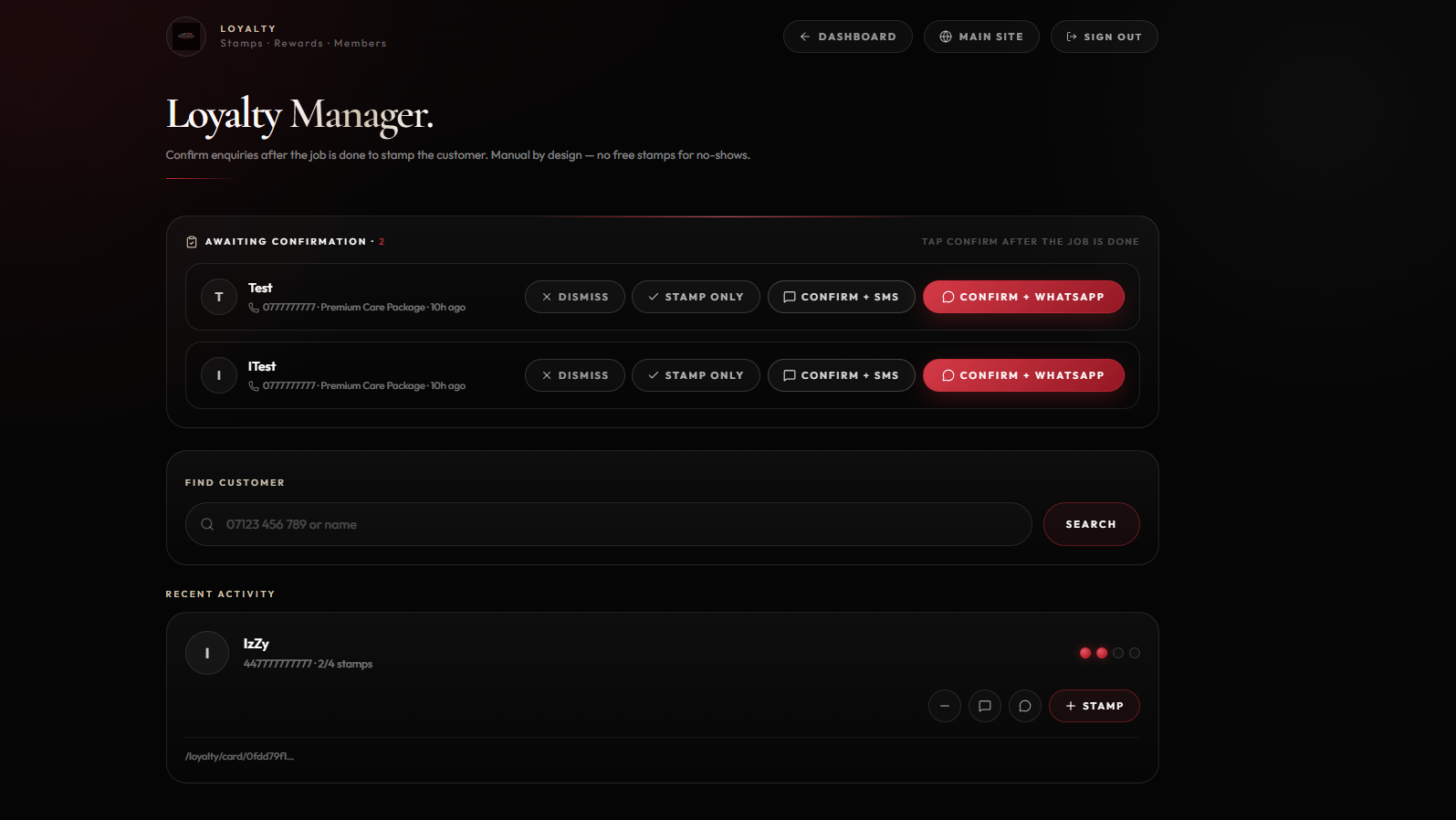Go back to the Dashboard

point(848,37)
